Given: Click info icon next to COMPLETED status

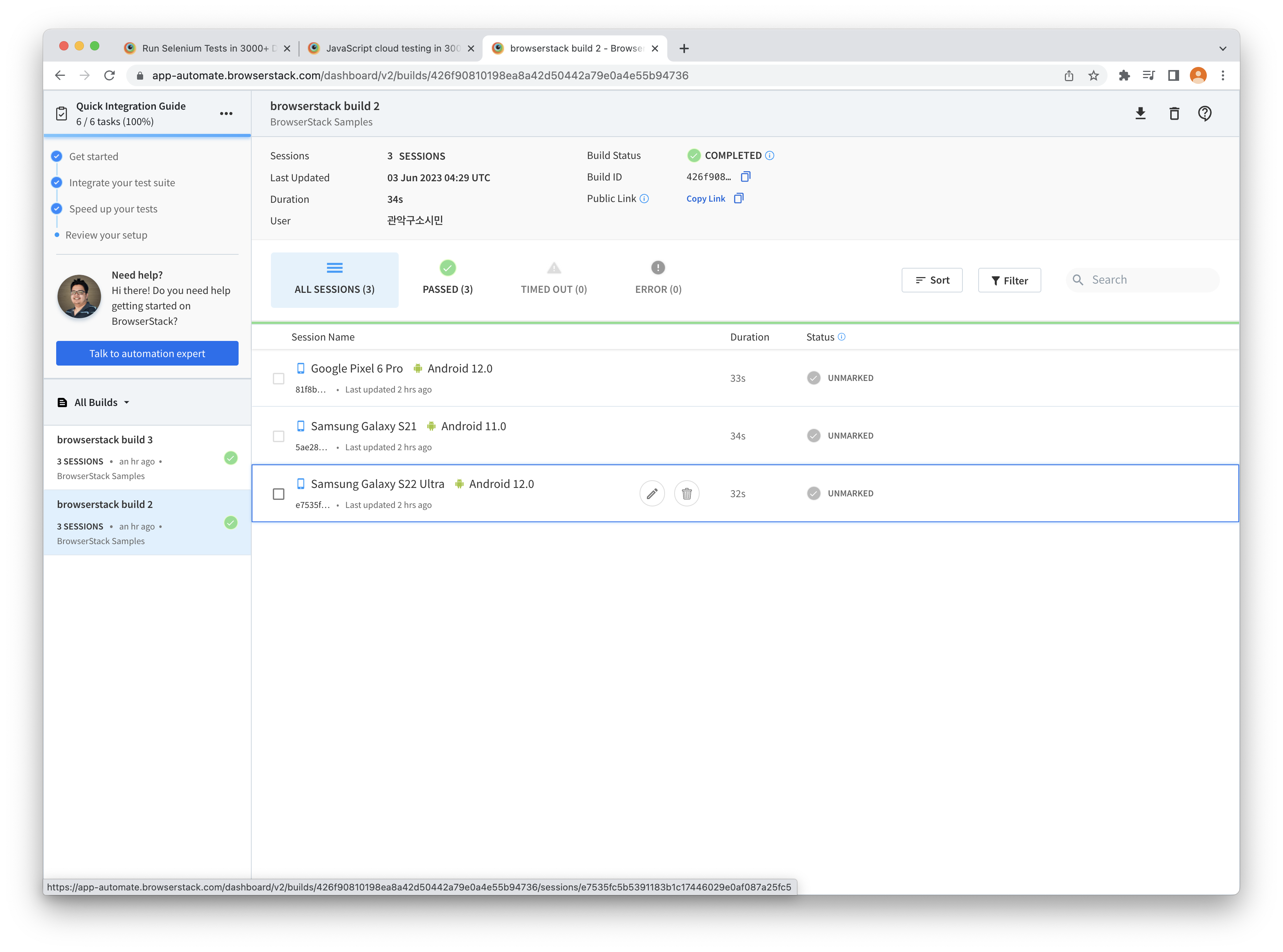Looking at the screenshot, I should tap(770, 155).
